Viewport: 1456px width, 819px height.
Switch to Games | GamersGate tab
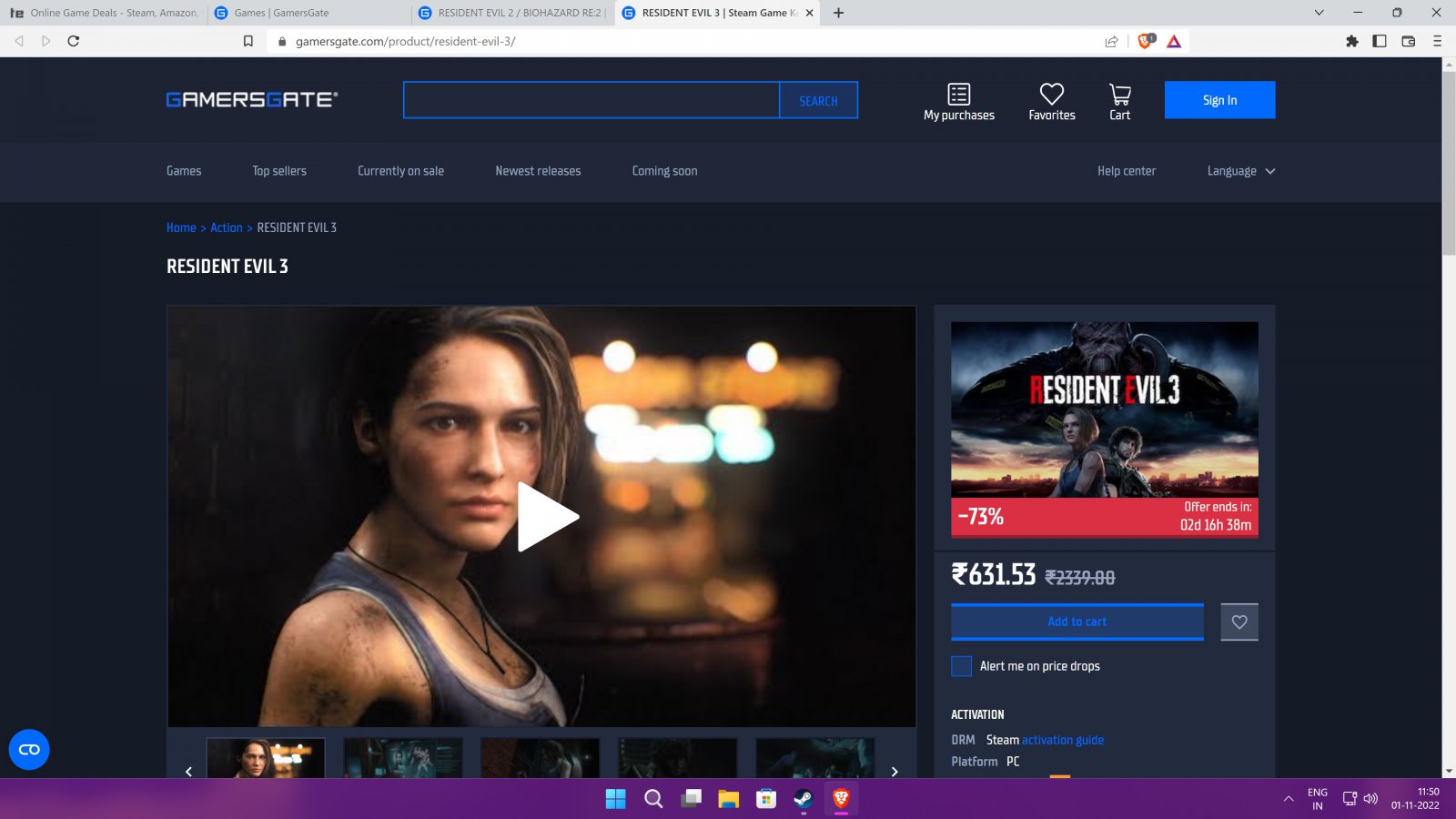(309, 13)
